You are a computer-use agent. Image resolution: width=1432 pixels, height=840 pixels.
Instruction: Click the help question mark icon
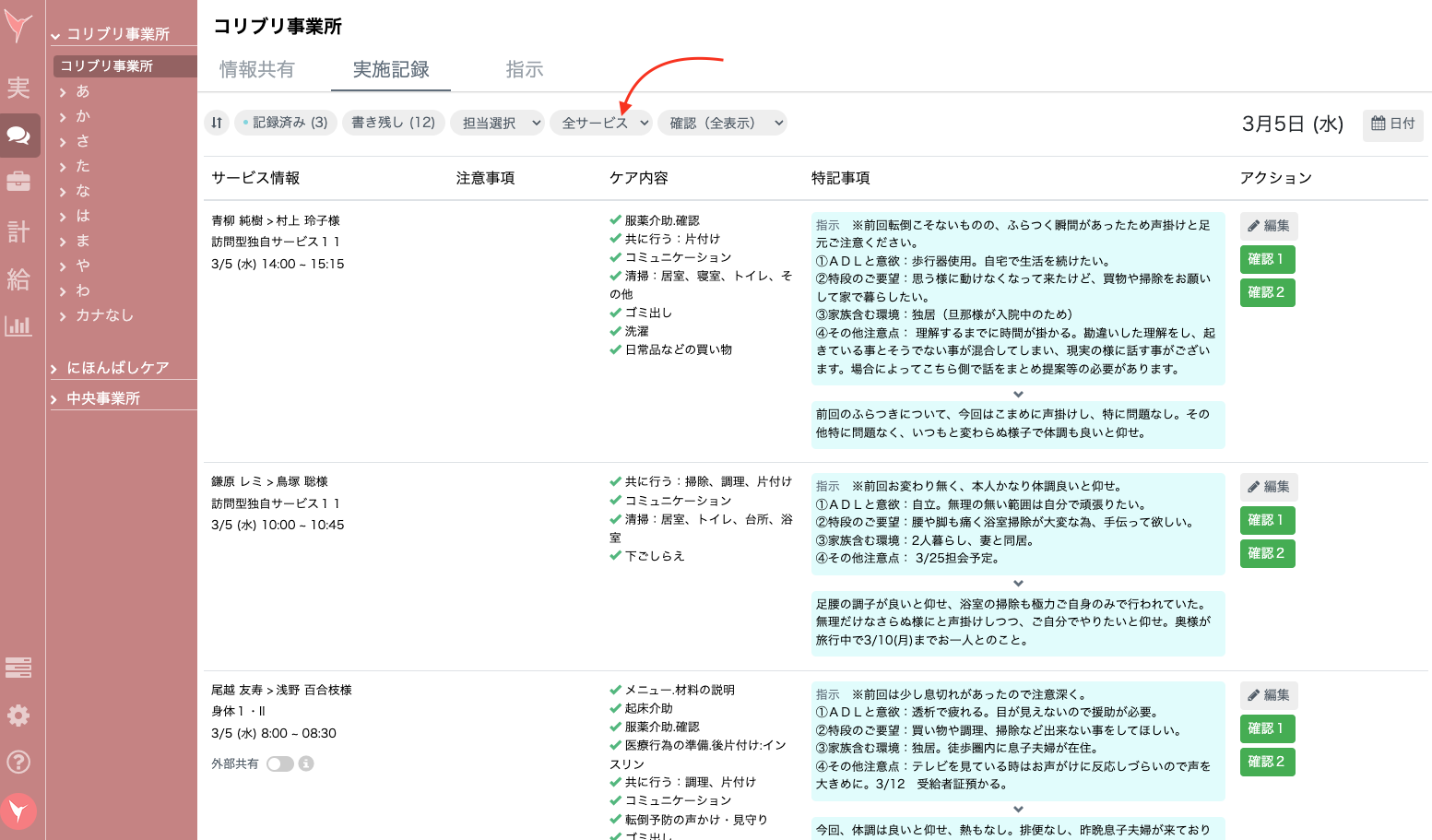[18, 762]
